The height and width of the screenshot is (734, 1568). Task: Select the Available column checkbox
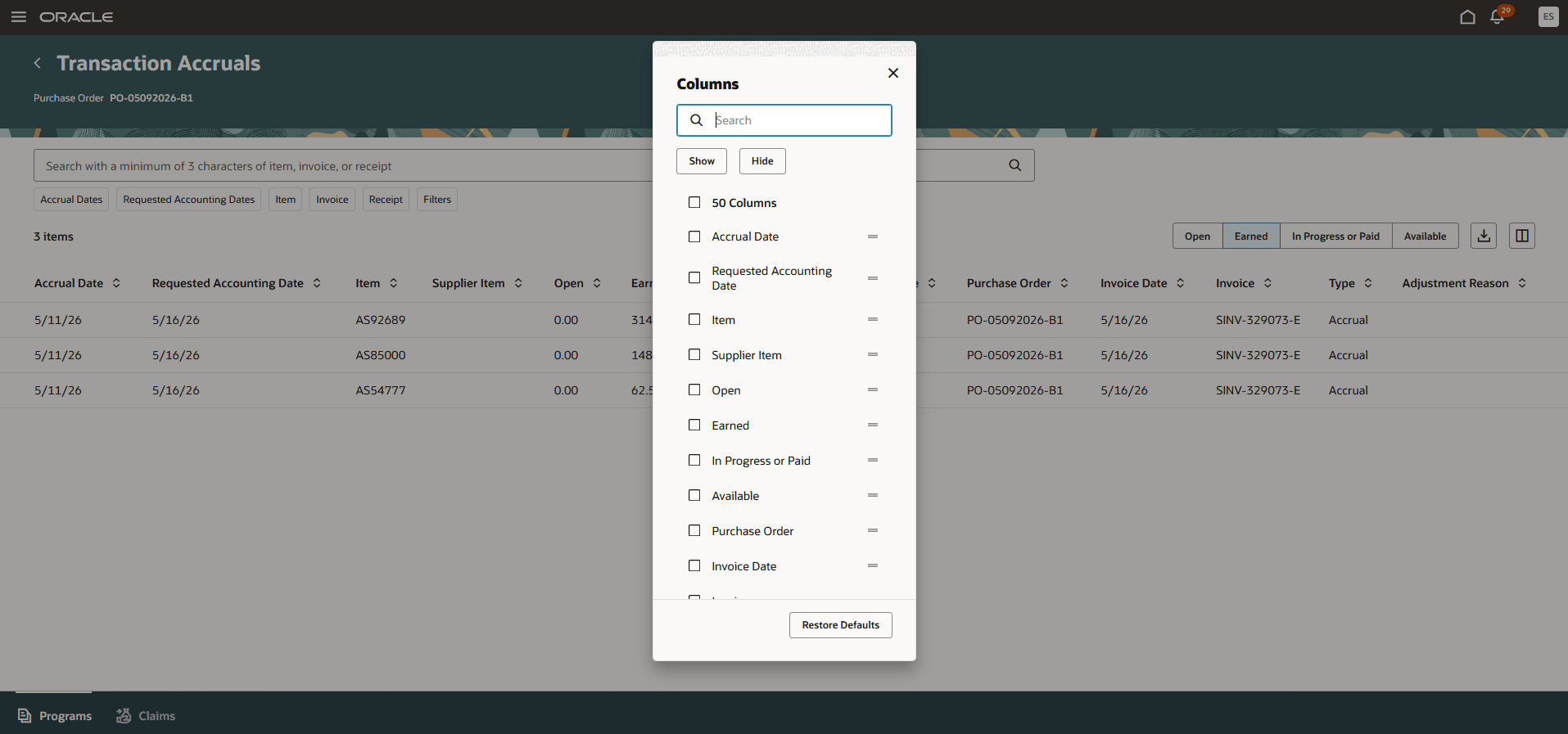click(x=694, y=496)
